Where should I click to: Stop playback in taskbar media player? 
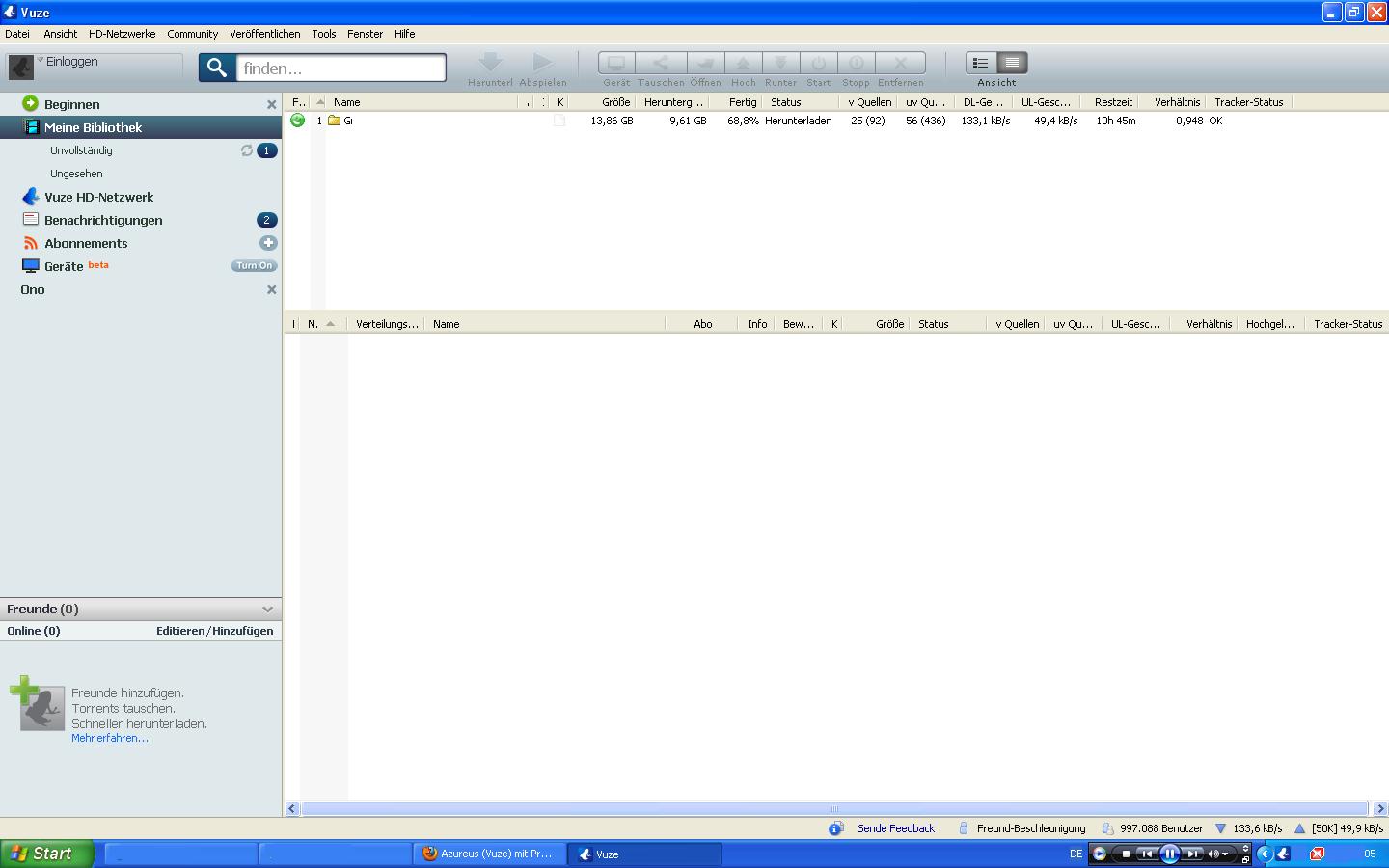1125,854
